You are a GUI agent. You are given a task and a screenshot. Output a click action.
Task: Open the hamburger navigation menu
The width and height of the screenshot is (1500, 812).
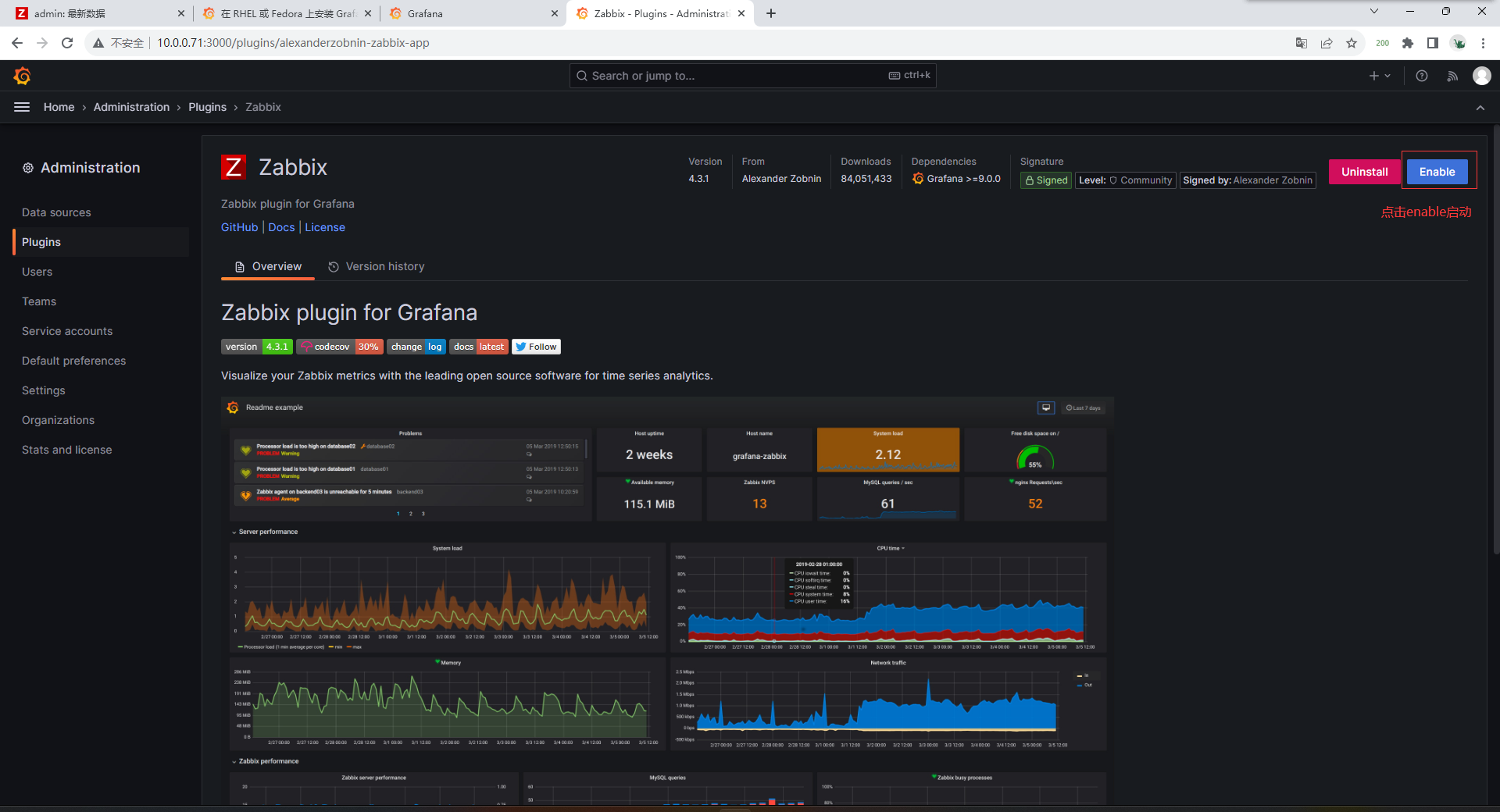pos(22,107)
